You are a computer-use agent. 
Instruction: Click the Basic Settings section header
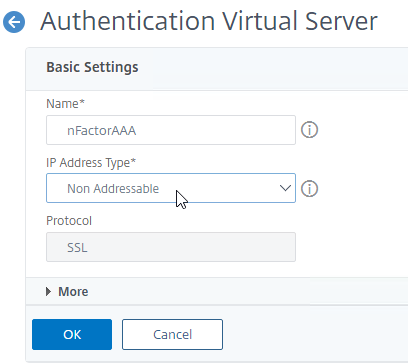[x=92, y=67]
